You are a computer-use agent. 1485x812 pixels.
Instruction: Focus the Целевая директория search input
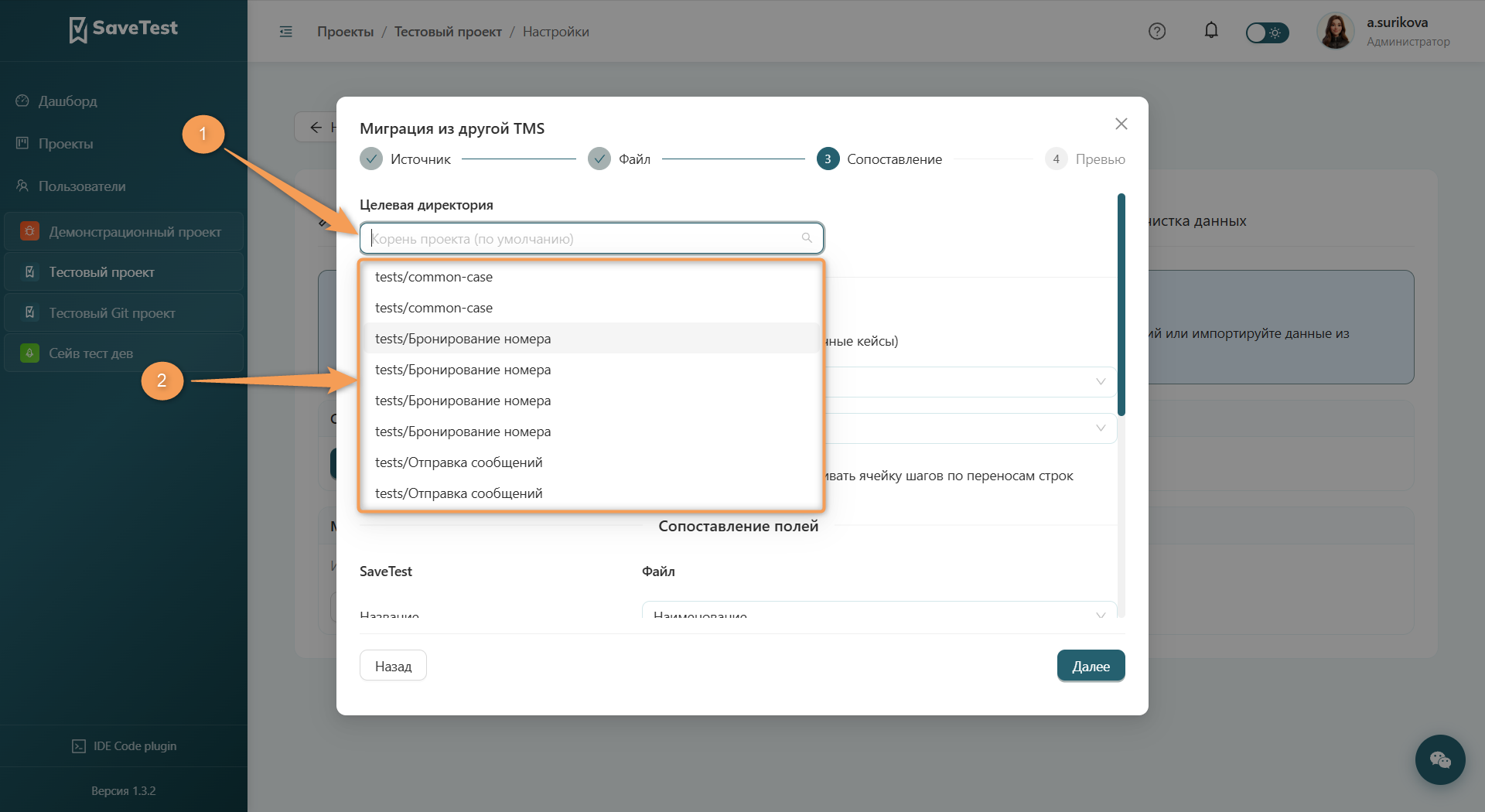click(x=592, y=238)
